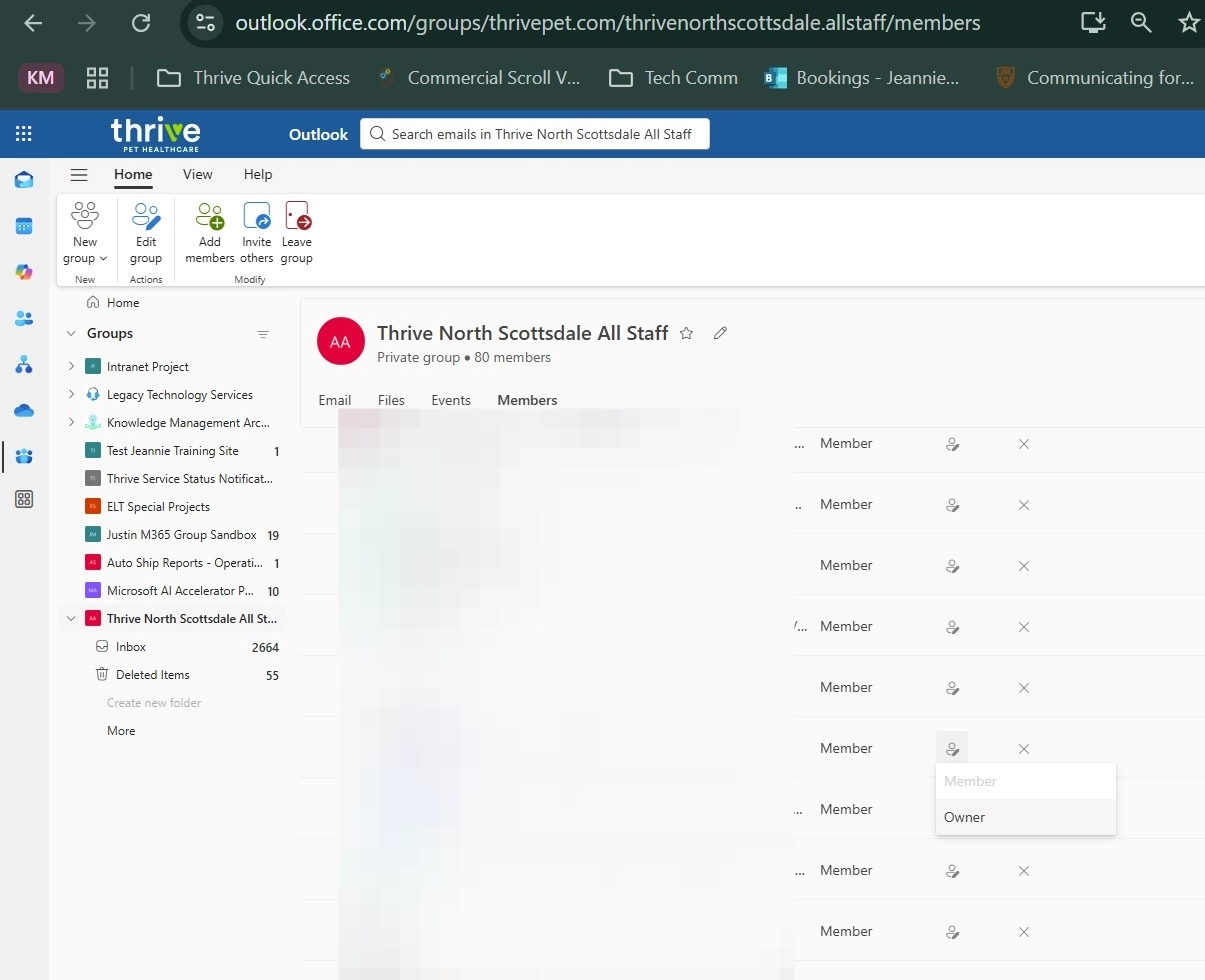This screenshot has width=1205, height=980.
Task: Open Calendar from the left app rail
Action: (x=24, y=226)
